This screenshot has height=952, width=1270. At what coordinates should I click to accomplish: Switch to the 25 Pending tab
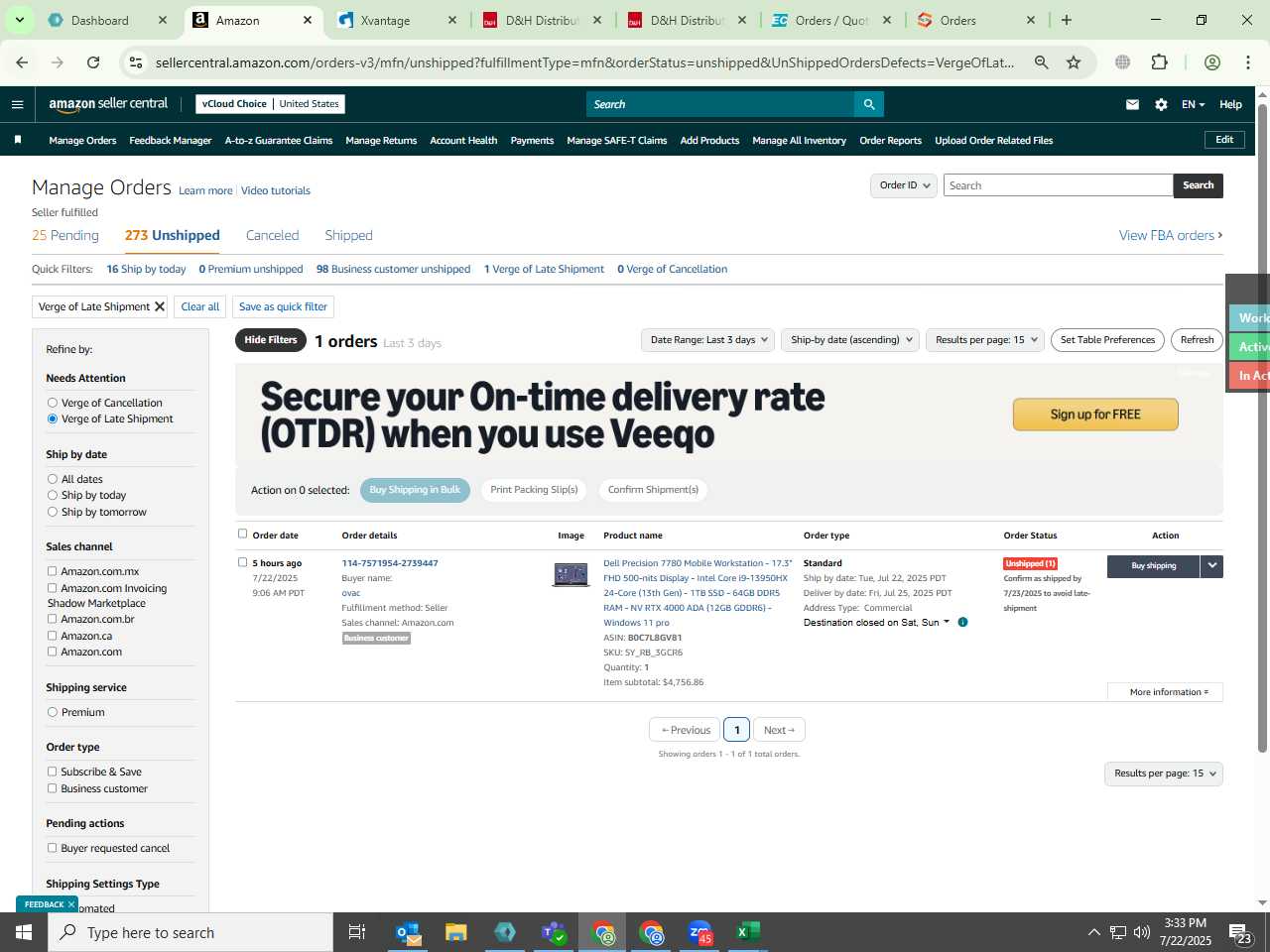(x=65, y=235)
